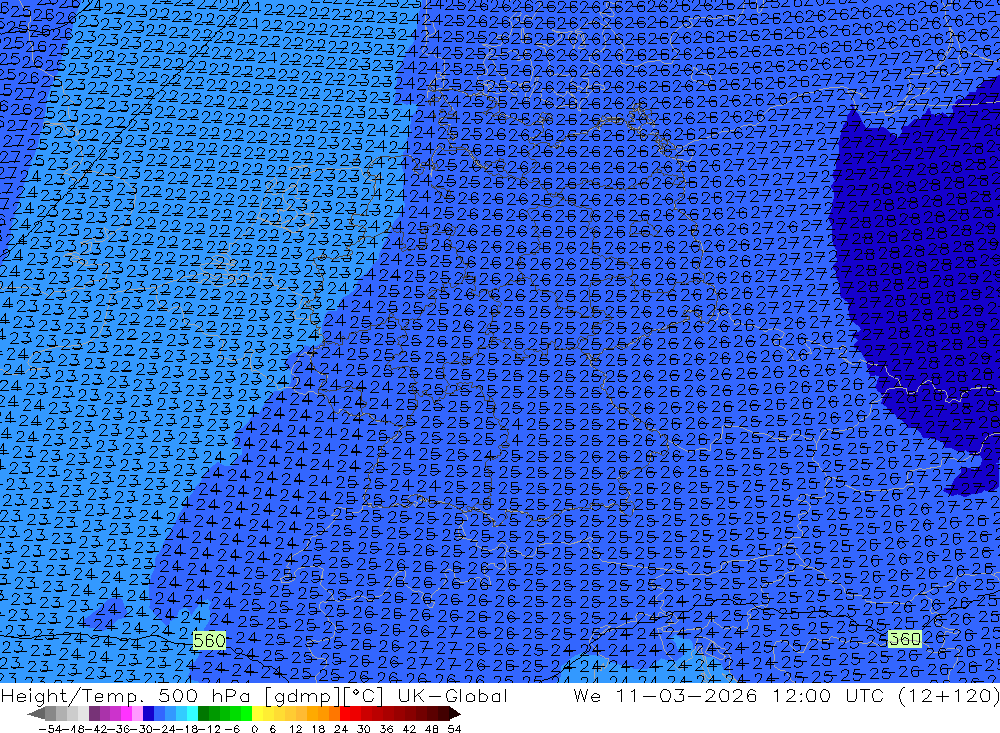Click the '[gdmp]' unit label
This screenshot has width=1000, height=733.
tap(304, 695)
